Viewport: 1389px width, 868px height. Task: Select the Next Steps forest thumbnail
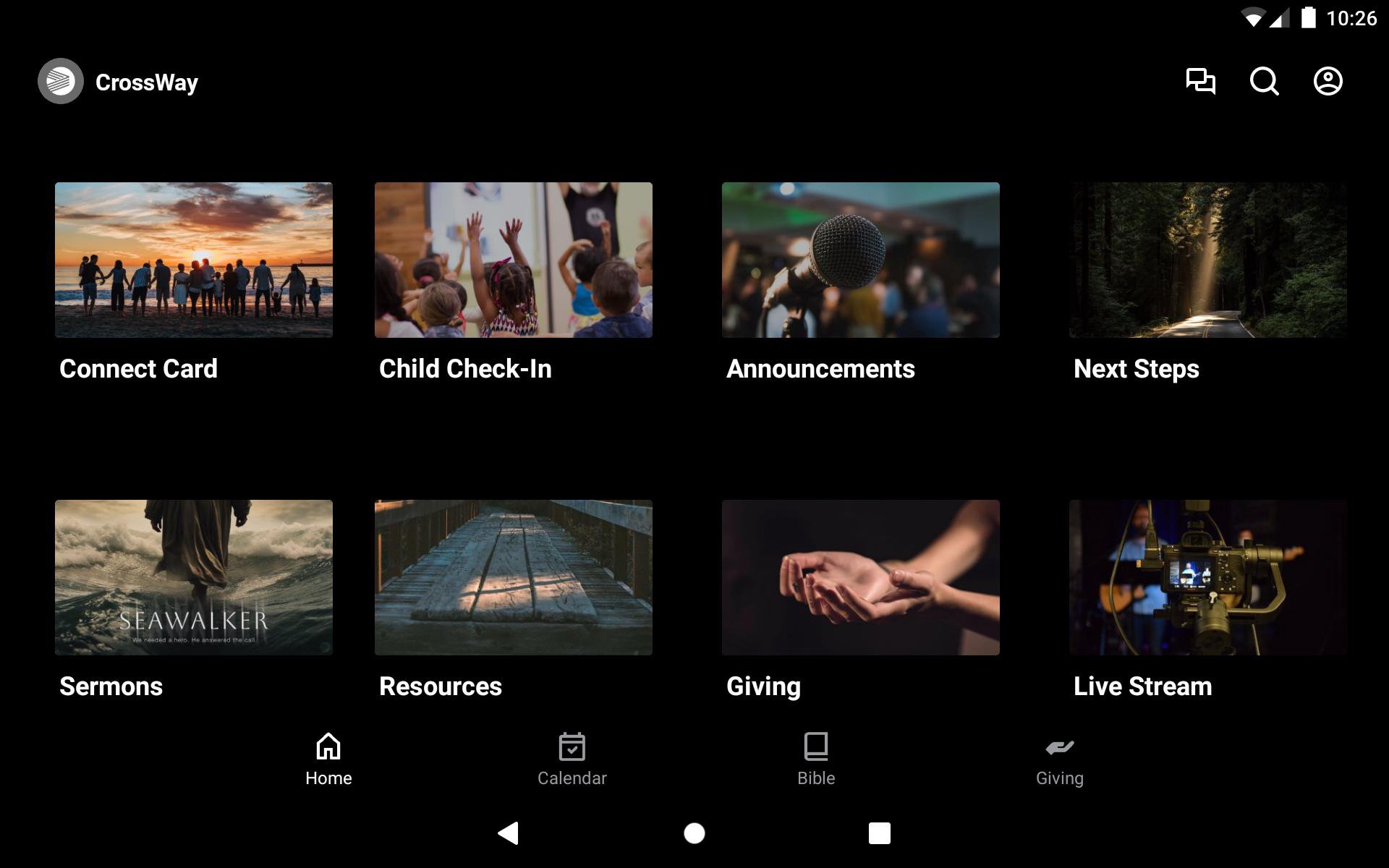tap(1207, 260)
